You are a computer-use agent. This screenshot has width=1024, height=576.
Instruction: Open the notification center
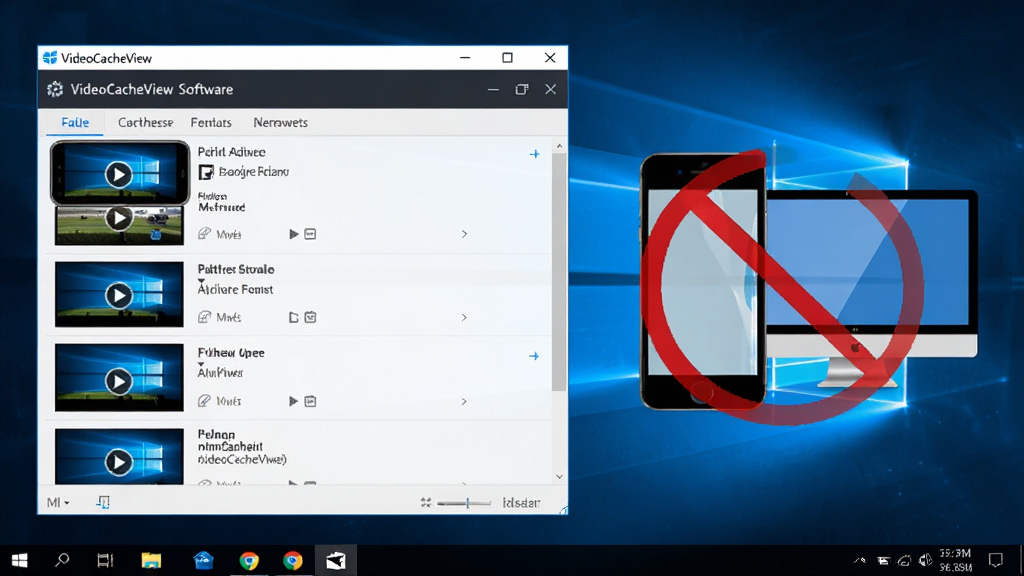(995, 560)
